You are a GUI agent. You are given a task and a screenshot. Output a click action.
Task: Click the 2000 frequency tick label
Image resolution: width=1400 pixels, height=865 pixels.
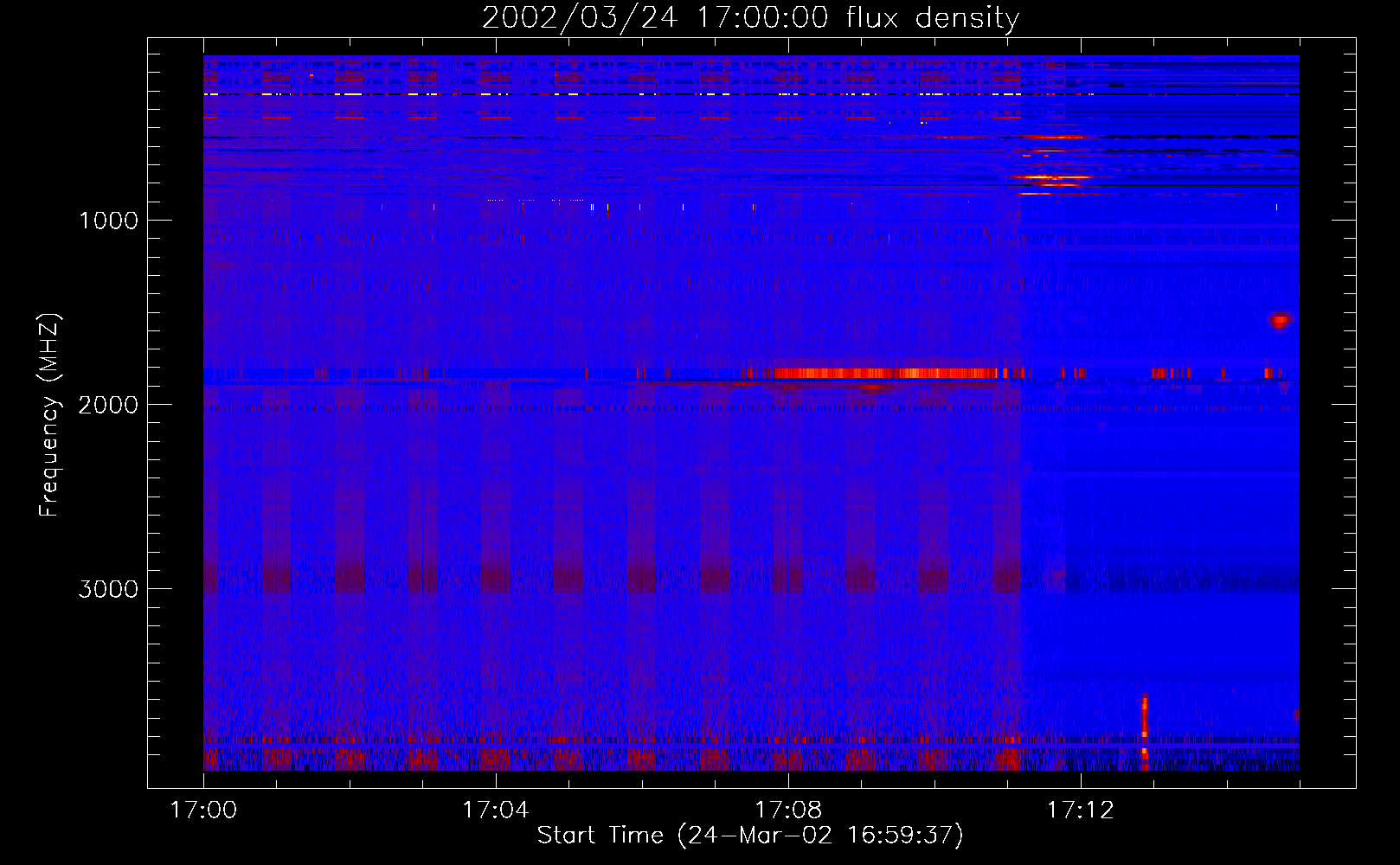(x=108, y=405)
